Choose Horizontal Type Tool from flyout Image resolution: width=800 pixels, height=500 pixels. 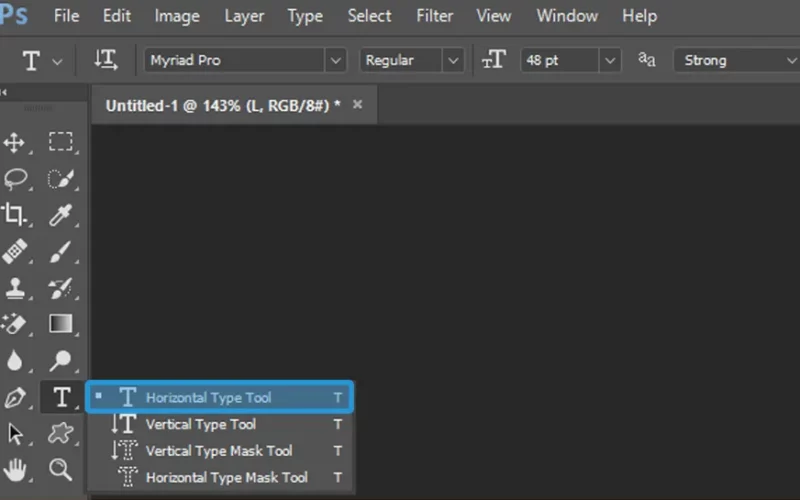tap(220, 397)
